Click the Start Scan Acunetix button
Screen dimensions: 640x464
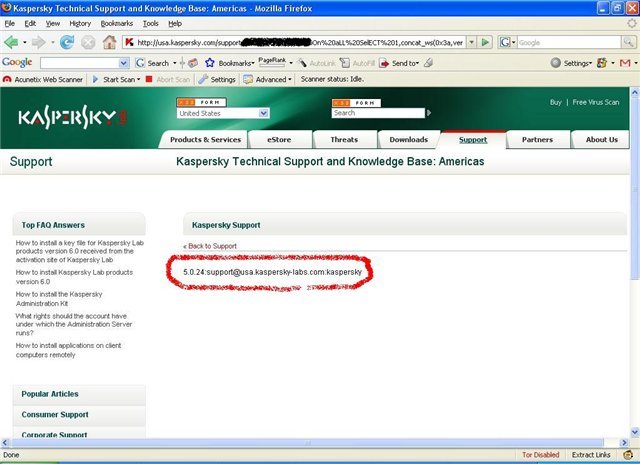coord(118,79)
